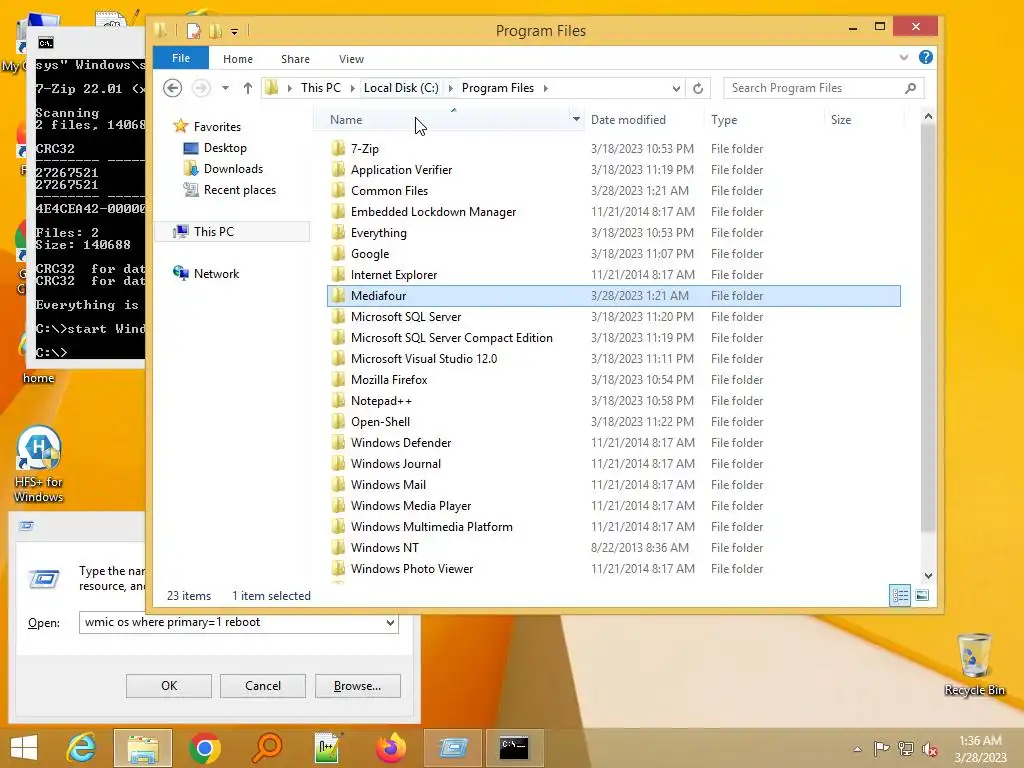Open the Home ribbon tab

coord(238,59)
